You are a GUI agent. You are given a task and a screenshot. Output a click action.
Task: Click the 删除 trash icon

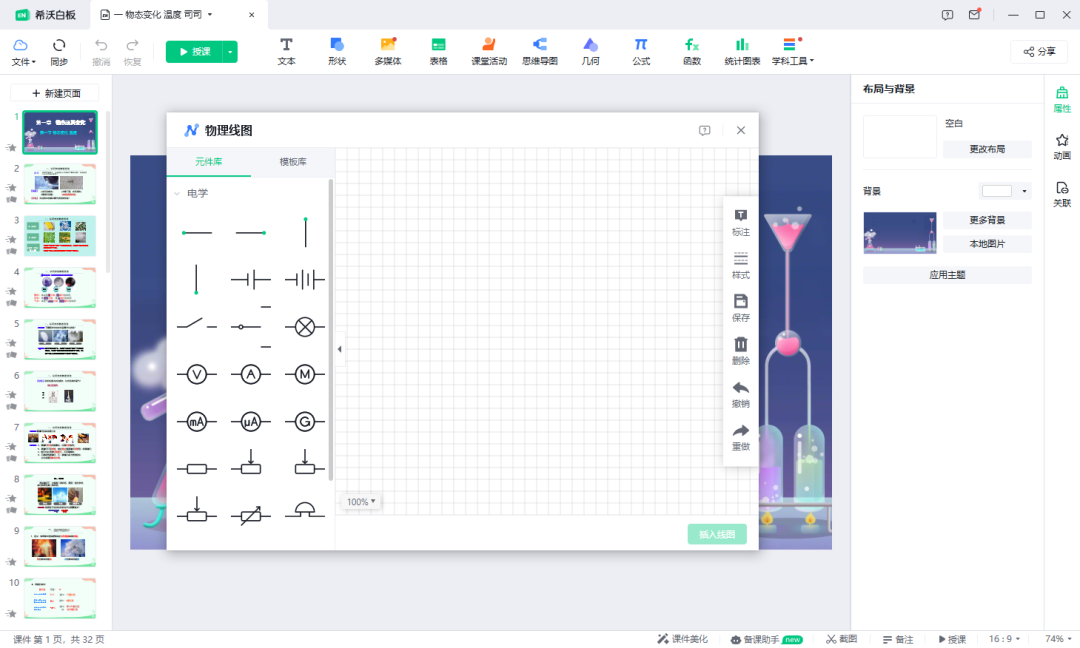tap(740, 351)
